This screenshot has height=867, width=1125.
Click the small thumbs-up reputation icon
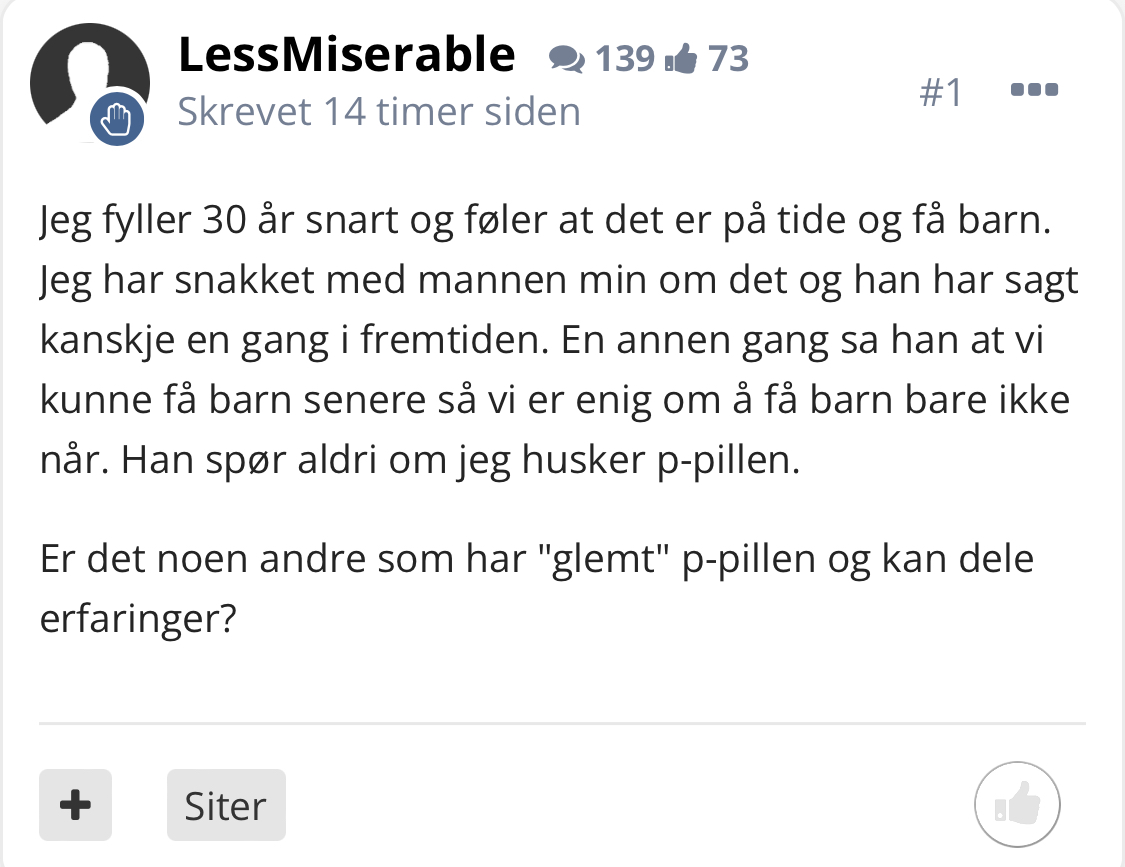[681, 60]
